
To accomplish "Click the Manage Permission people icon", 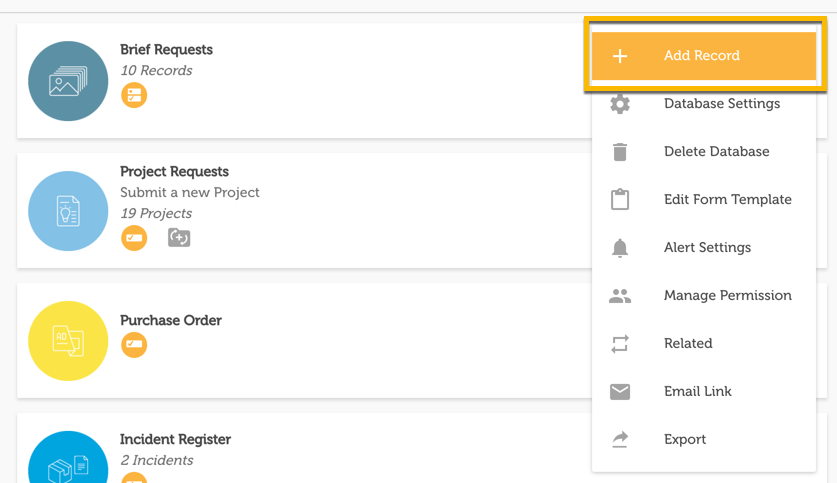I will point(620,296).
